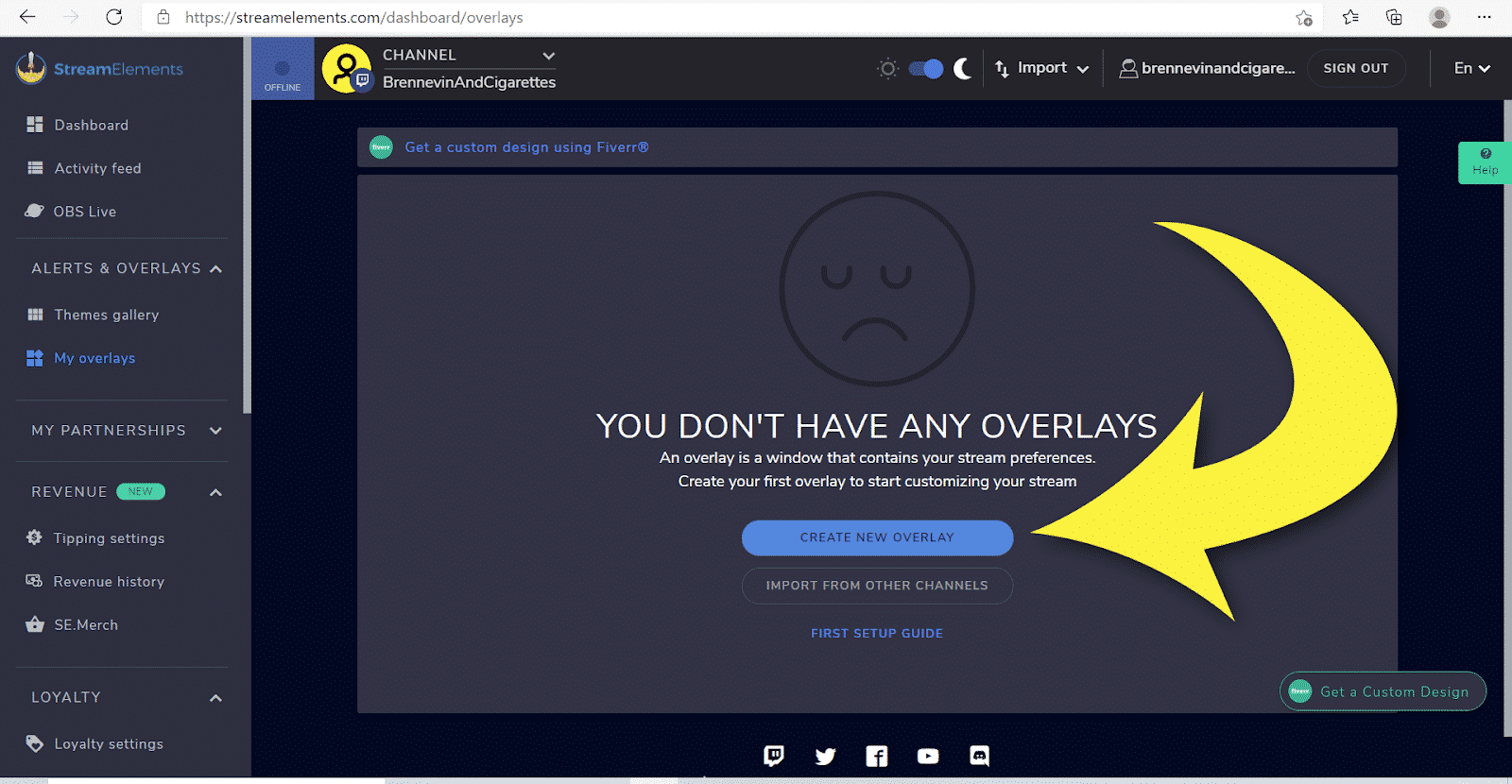
Task: Collapse the Revenue section
Action: 215,492
